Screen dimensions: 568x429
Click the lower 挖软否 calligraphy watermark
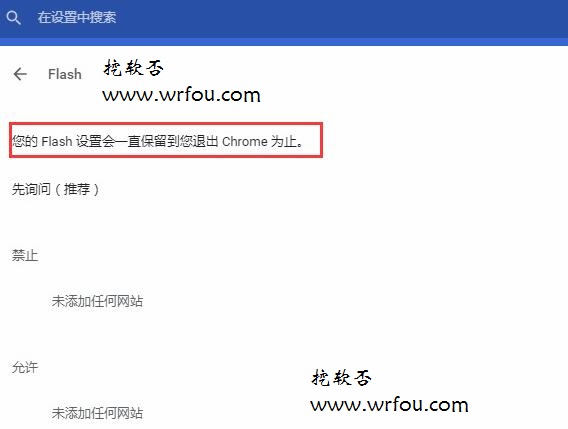(341, 378)
